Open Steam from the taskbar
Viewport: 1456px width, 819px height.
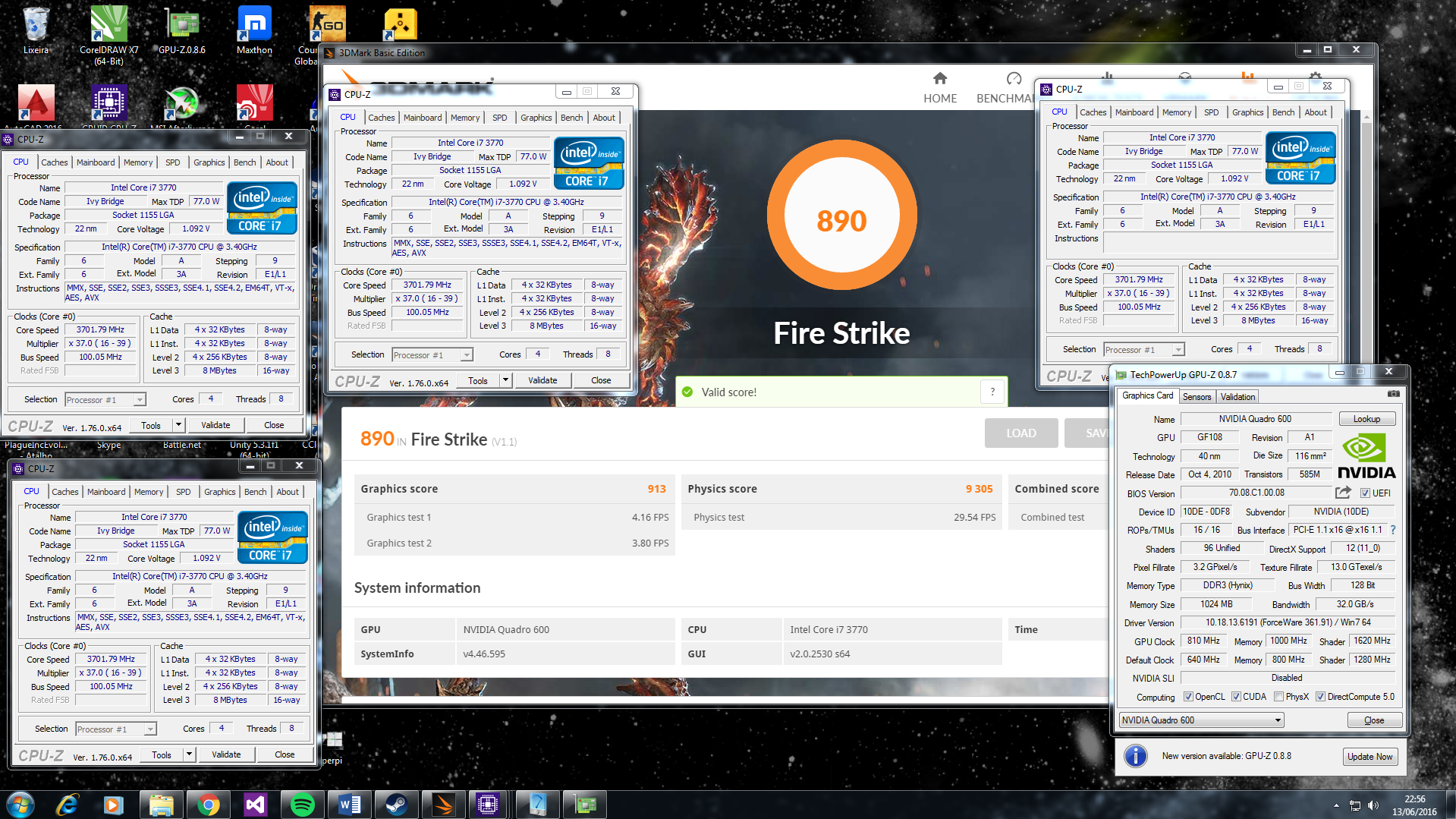tap(396, 805)
